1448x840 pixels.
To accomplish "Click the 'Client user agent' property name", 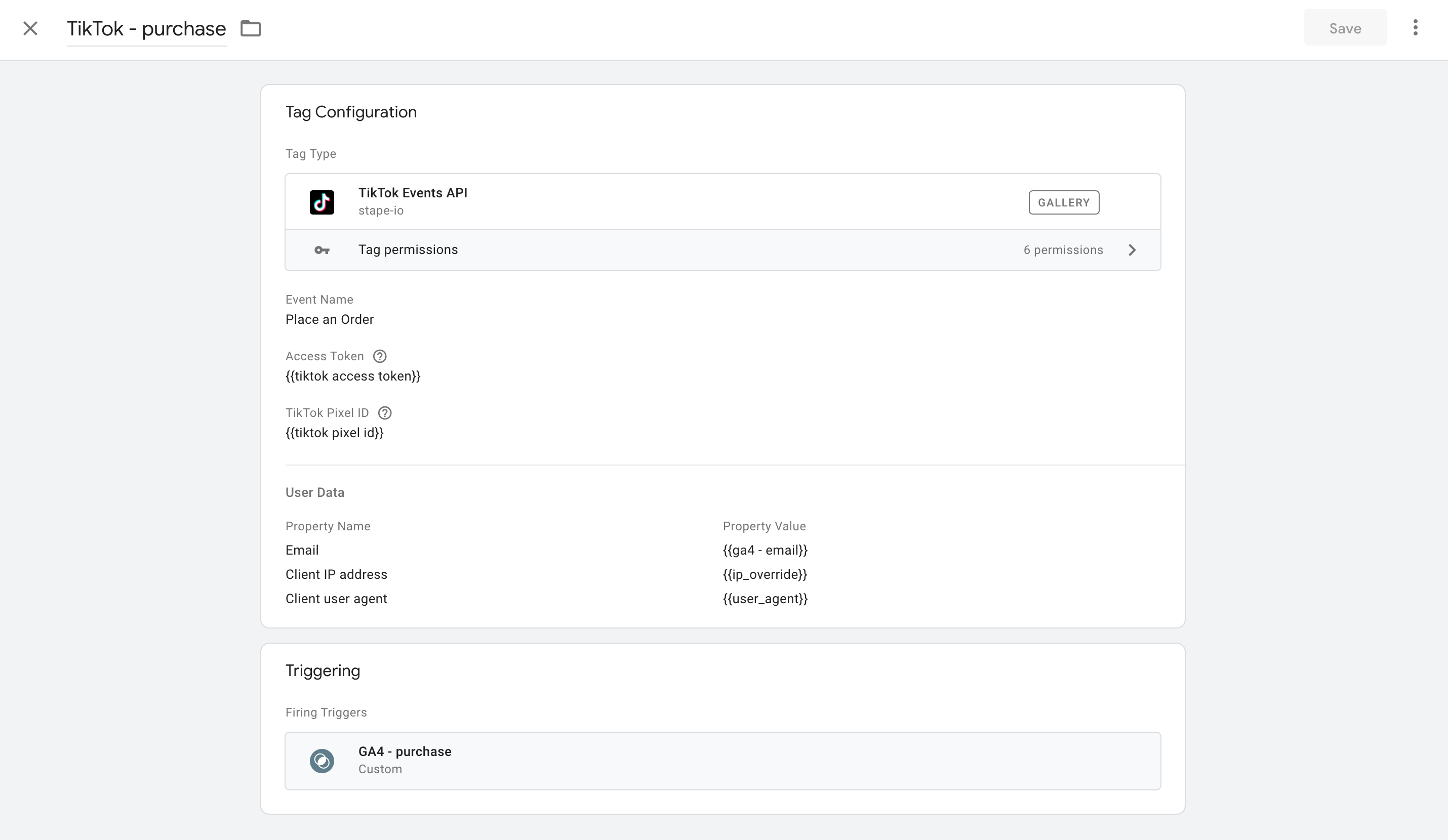I will click(x=336, y=599).
